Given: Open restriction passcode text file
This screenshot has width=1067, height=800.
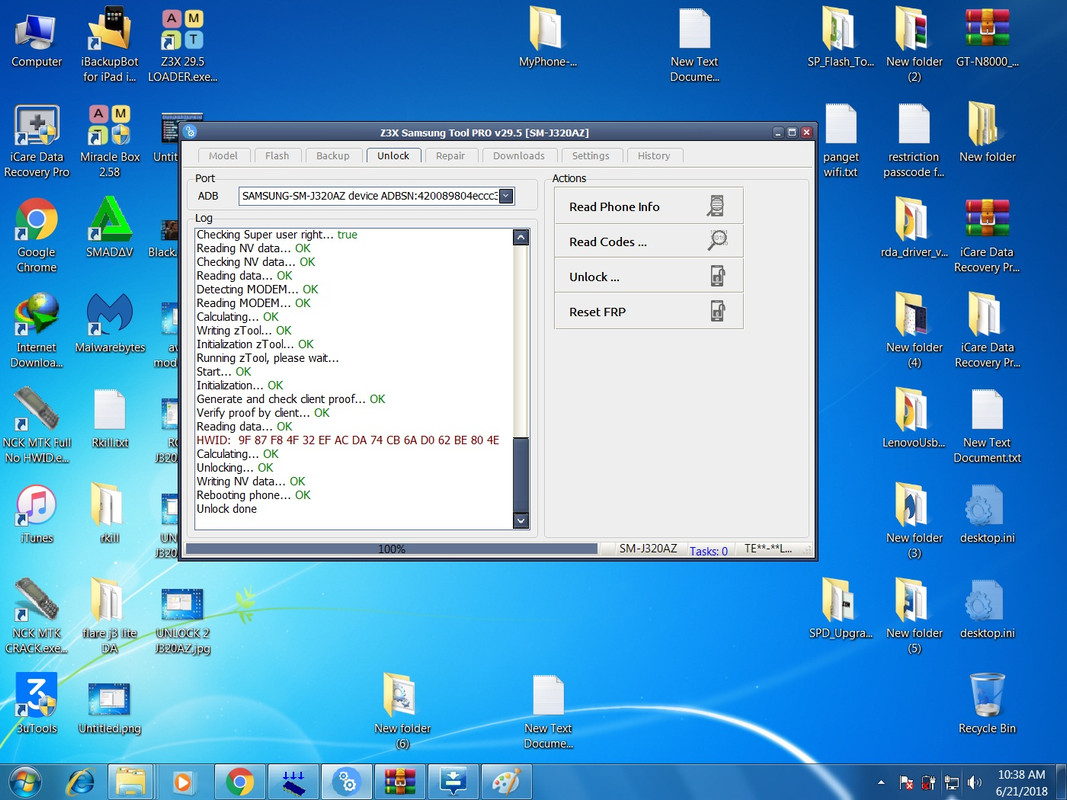Looking at the screenshot, I should coord(913,141).
